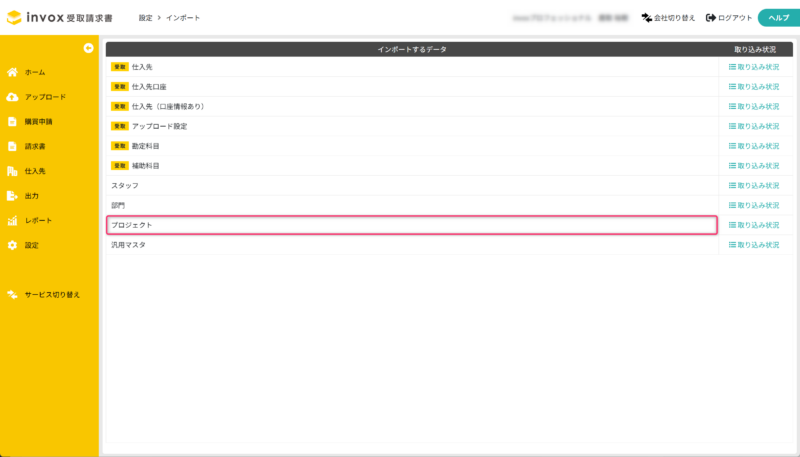Viewport: 800px width, 457px height.
Task: Go to 購買申請 in the sidebar
Action: (x=38, y=121)
